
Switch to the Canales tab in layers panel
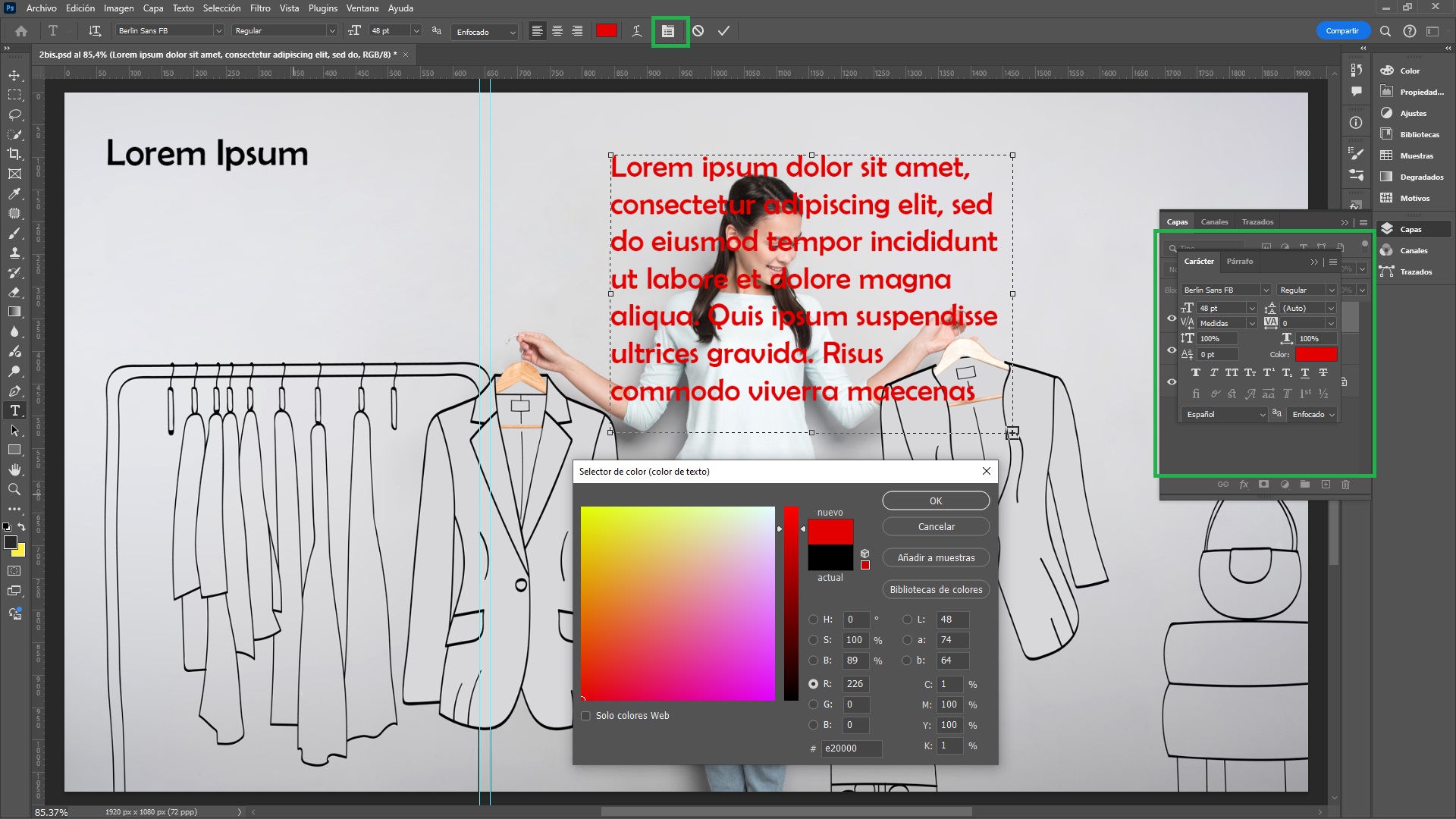click(x=1214, y=222)
